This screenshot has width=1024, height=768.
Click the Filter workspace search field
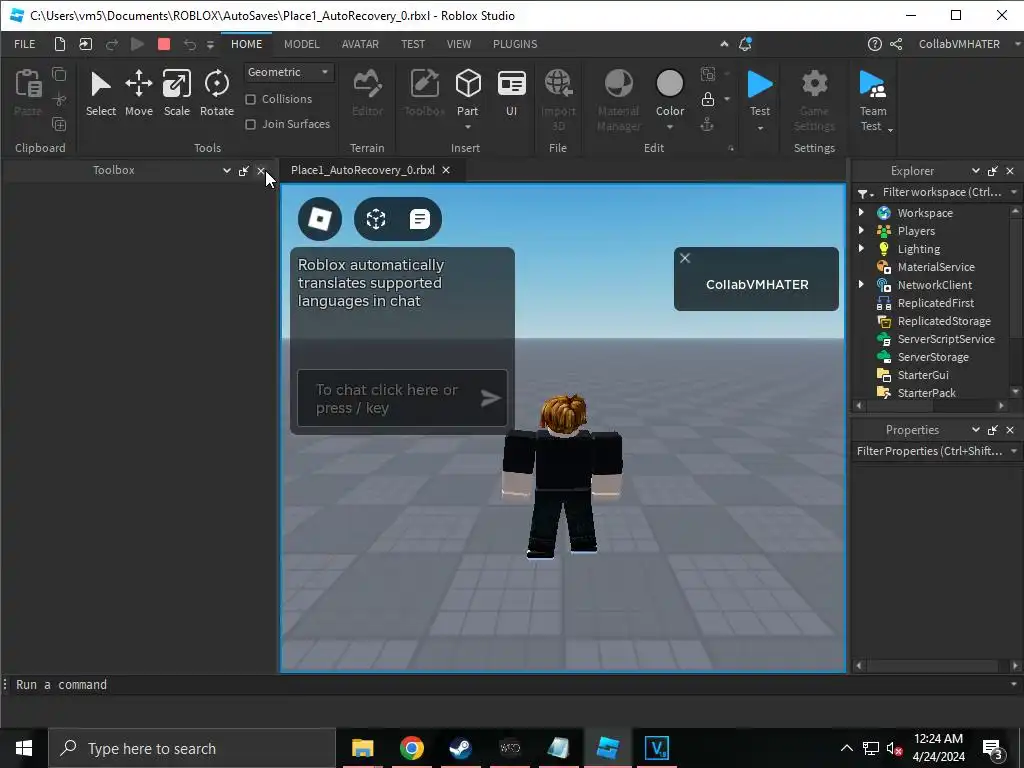click(x=942, y=192)
